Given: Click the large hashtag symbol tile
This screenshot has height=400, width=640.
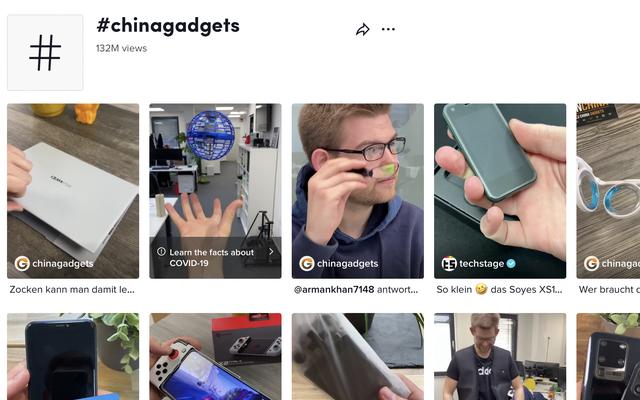Looking at the screenshot, I should coord(45,53).
